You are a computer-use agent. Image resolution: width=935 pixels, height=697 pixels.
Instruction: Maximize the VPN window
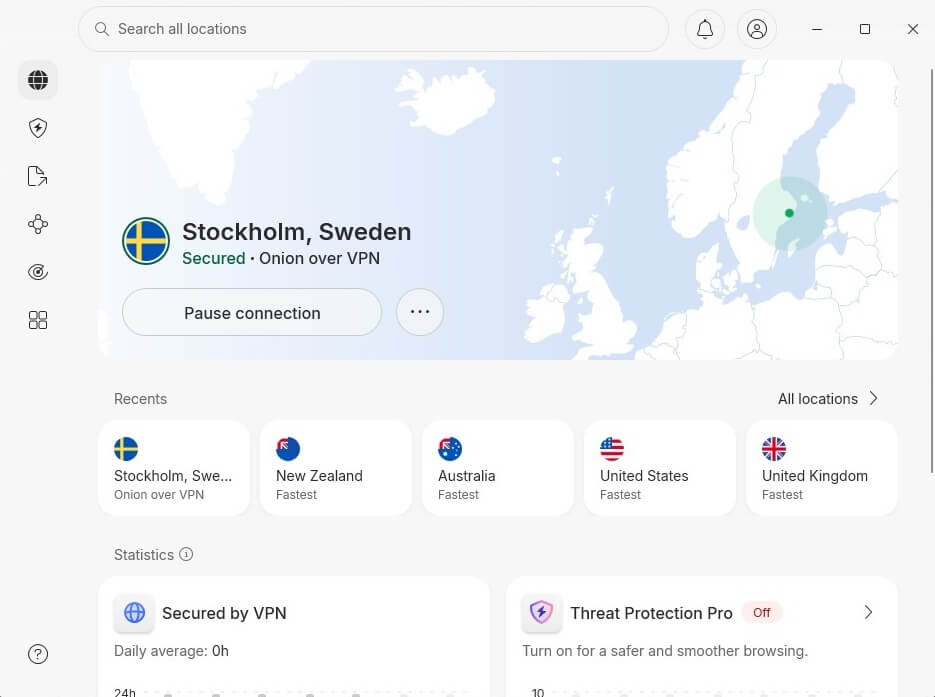coord(865,29)
